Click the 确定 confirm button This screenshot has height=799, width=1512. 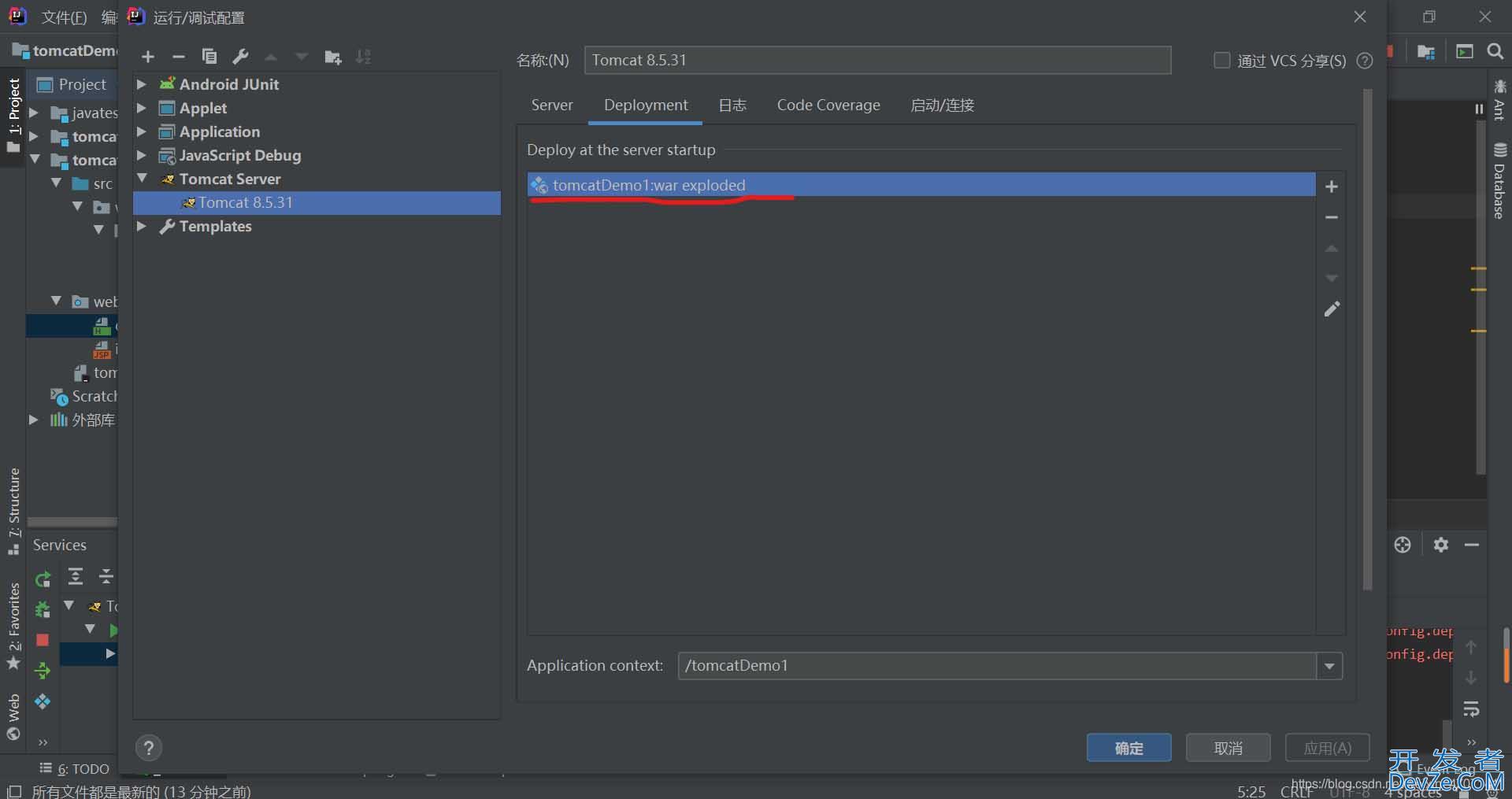click(1128, 748)
